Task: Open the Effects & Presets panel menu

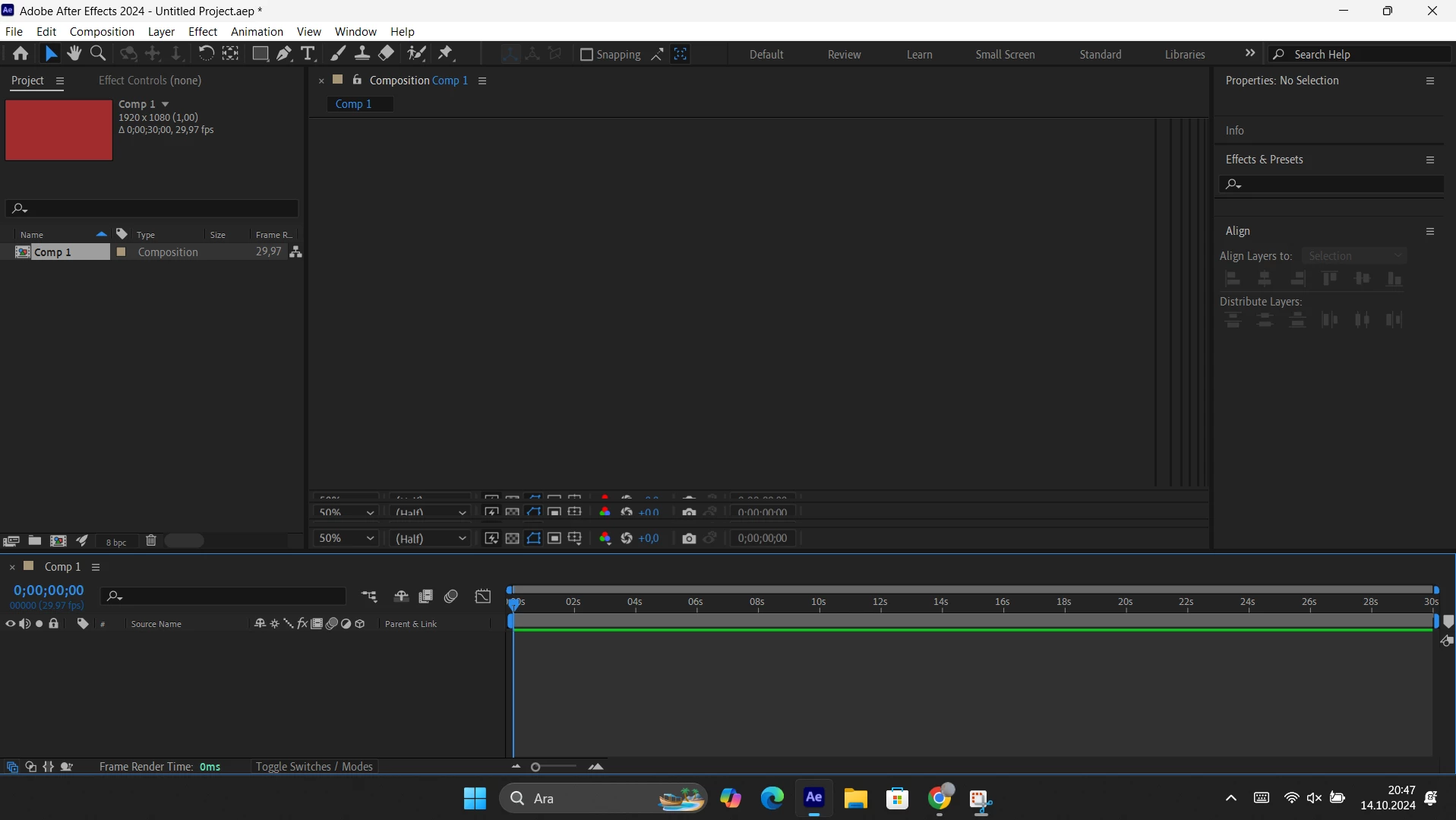Action: point(1430,160)
